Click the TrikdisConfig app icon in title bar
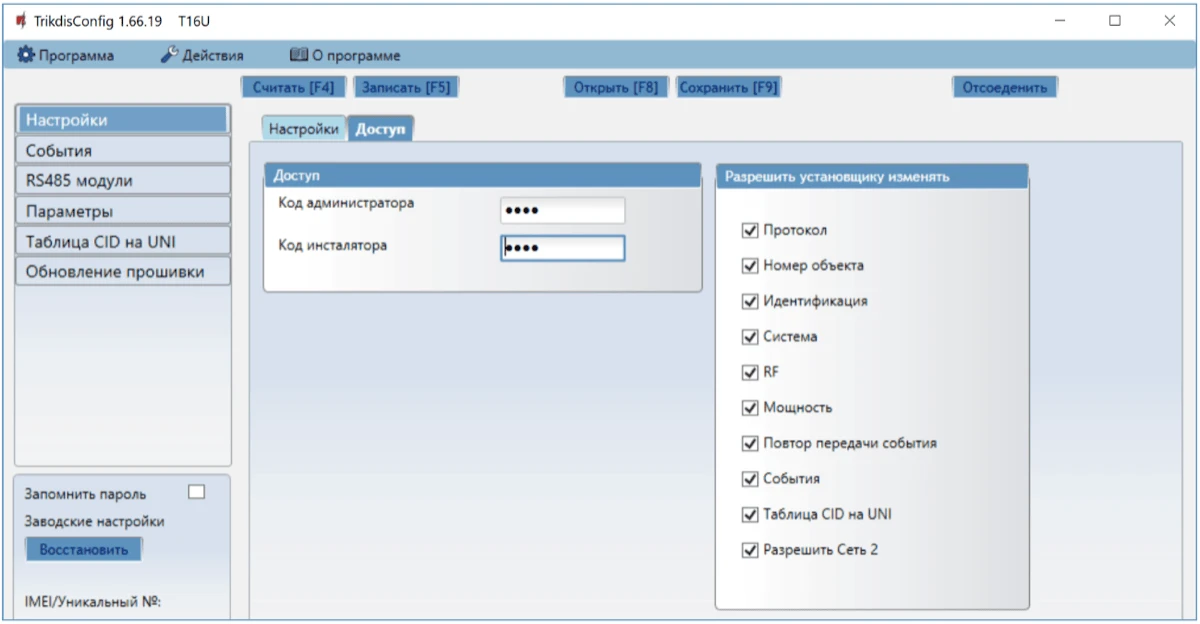1200x624 pixels. tap(20, 20)
